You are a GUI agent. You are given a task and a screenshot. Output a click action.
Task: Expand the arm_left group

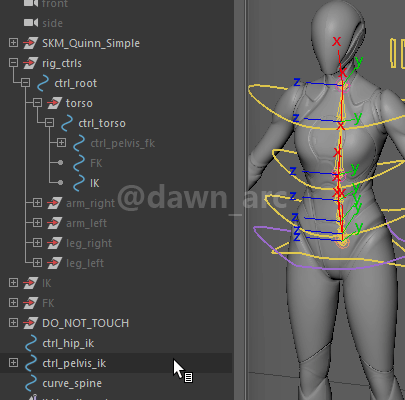[x=37, y=223]
